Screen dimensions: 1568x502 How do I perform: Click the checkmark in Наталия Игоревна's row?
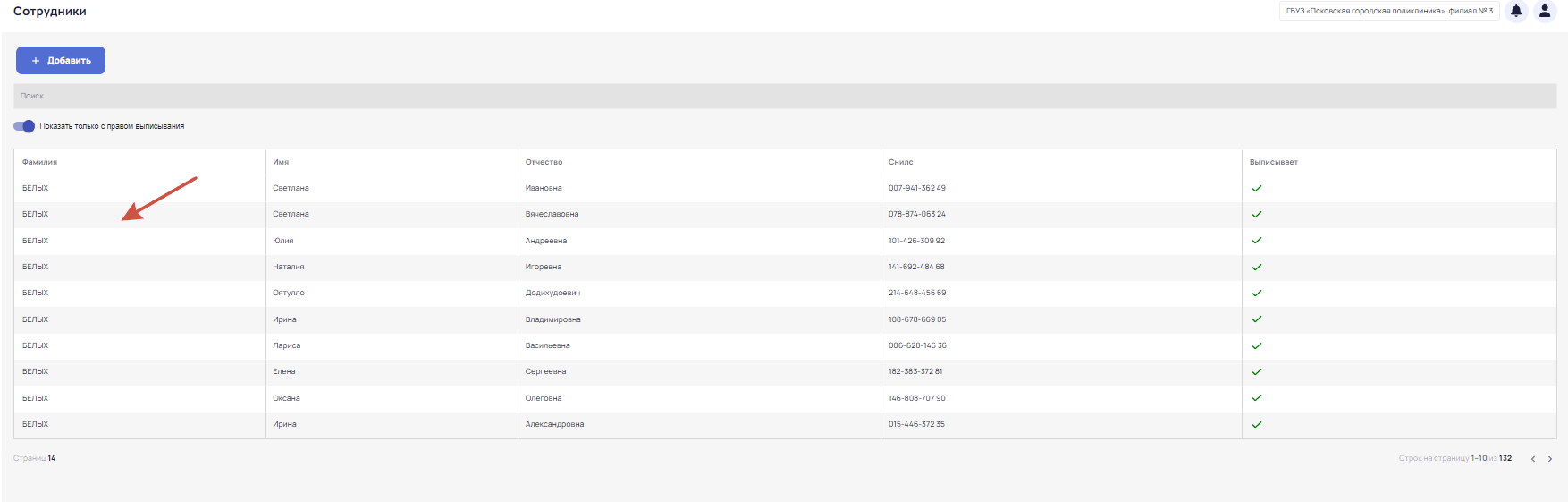pos(1257,267)
